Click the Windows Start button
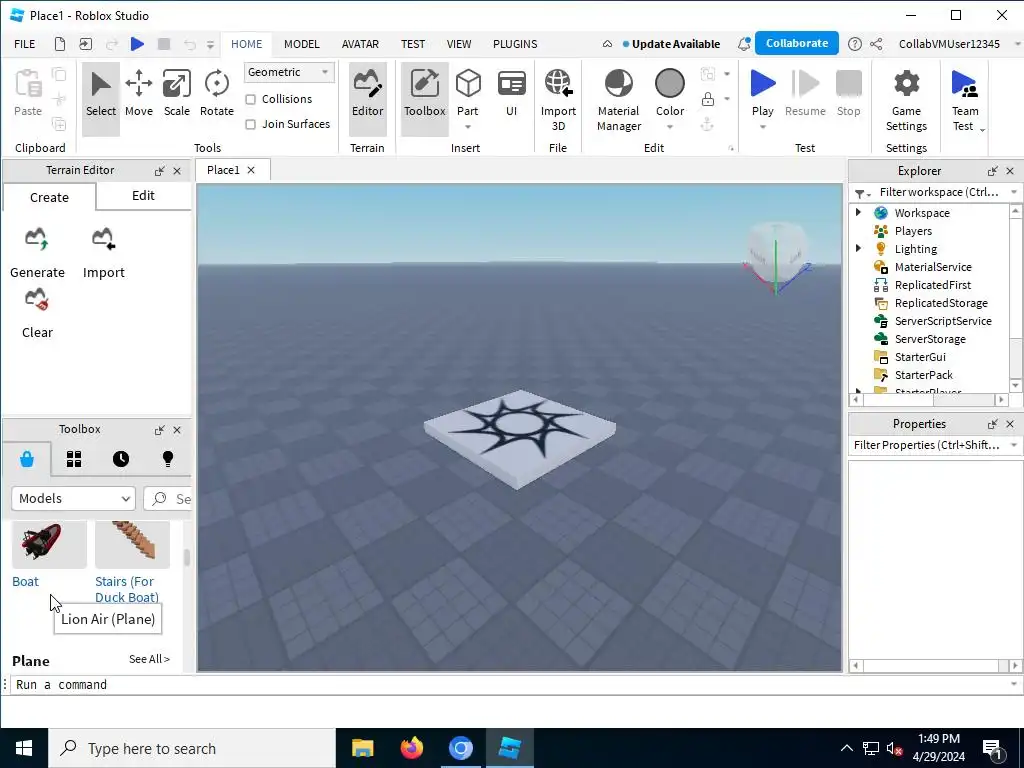 [24, 748]
